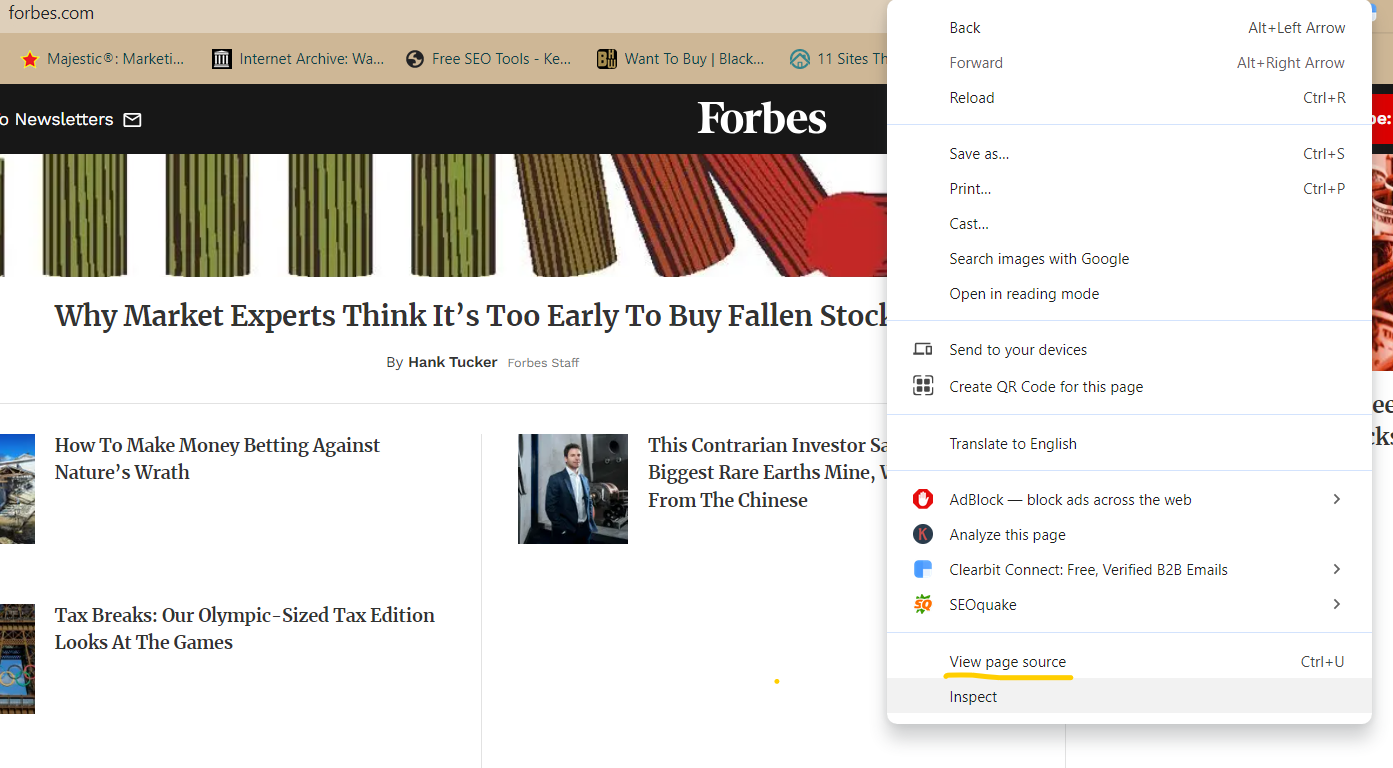Image resolution: width=1393 pixels, height=768 pixels.
Task: Open the Want To Buy | Black... bookmark
Action: [681, 59]
